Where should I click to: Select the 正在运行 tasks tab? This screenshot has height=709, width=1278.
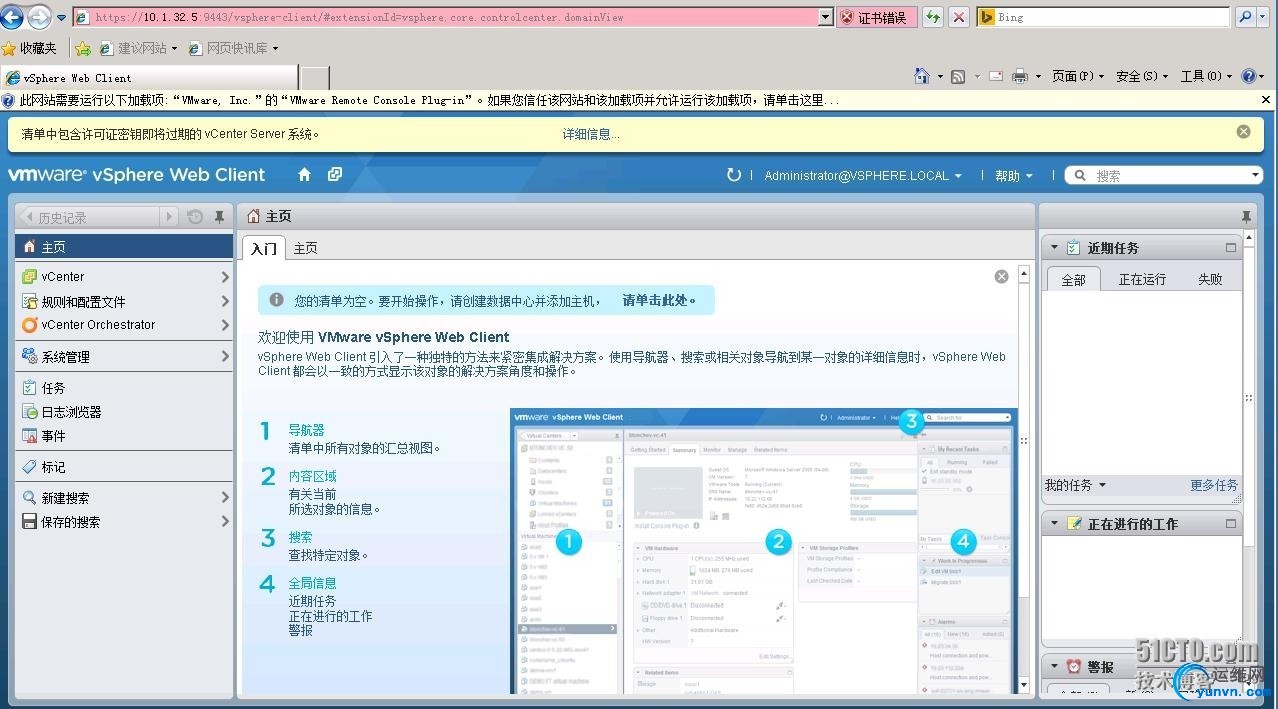(x=1142, y=279)
